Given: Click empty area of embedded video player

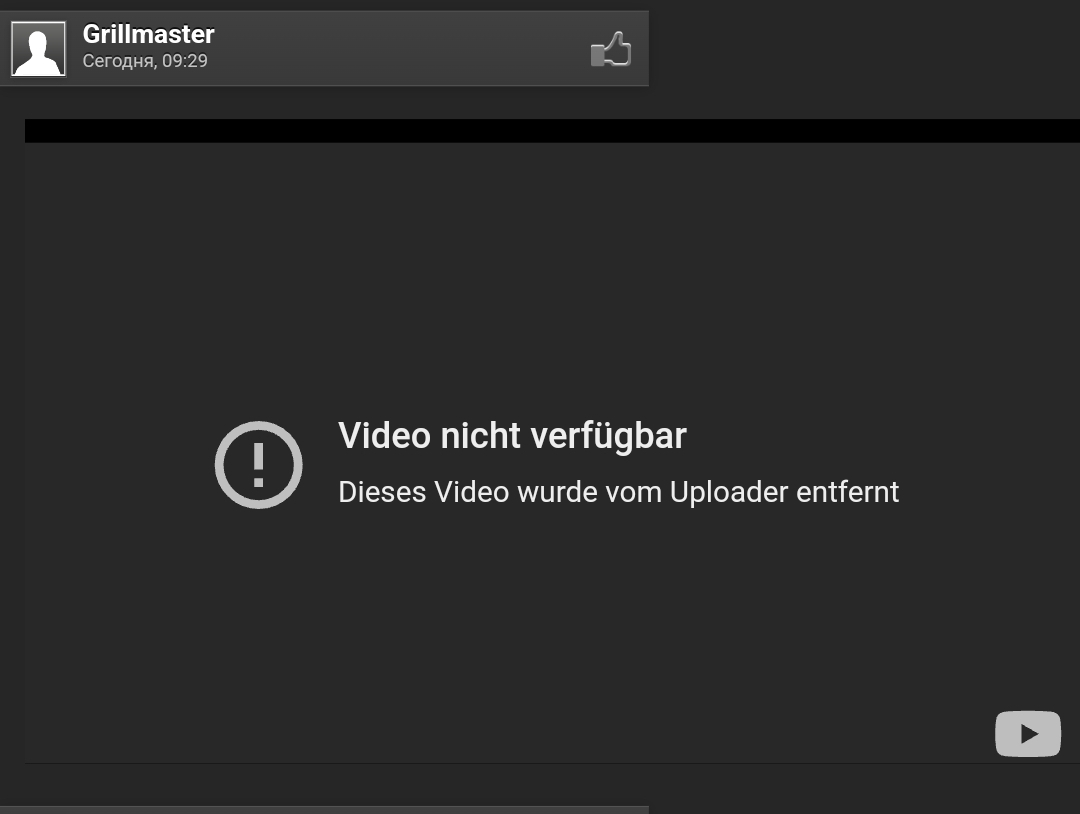Looking at the screenshot, I should pyautogui.click(x=551, y=275).
